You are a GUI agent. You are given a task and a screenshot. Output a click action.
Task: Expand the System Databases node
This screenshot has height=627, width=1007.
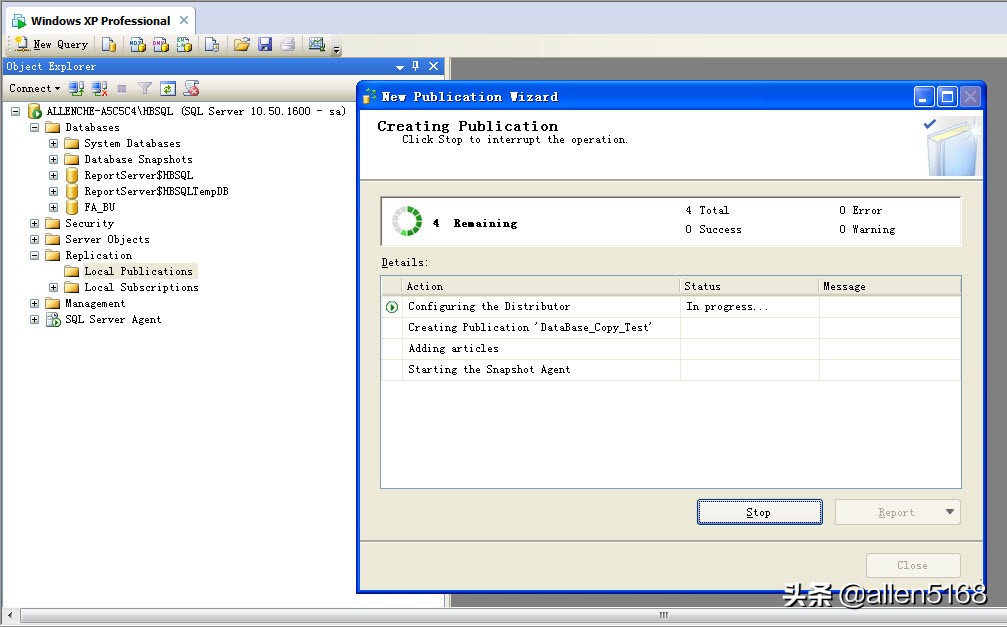[54, 144]
